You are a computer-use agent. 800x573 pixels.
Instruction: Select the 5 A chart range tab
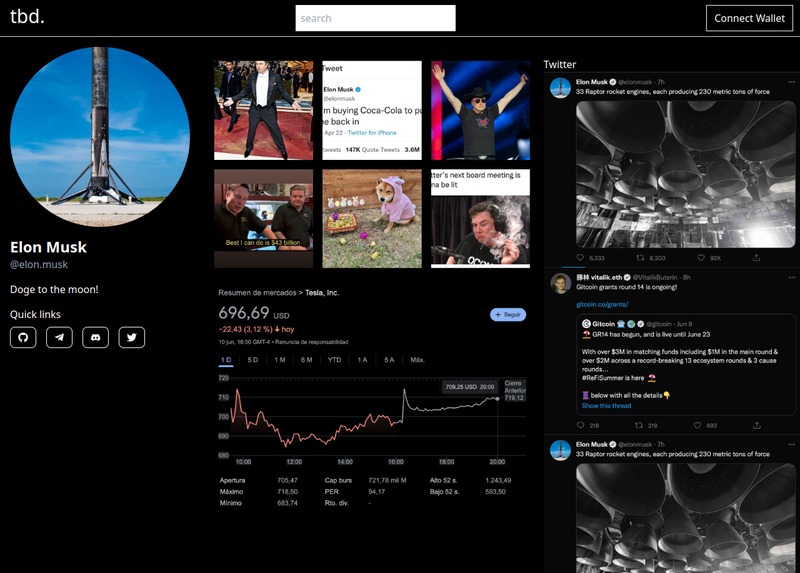(x=389, y=360)
